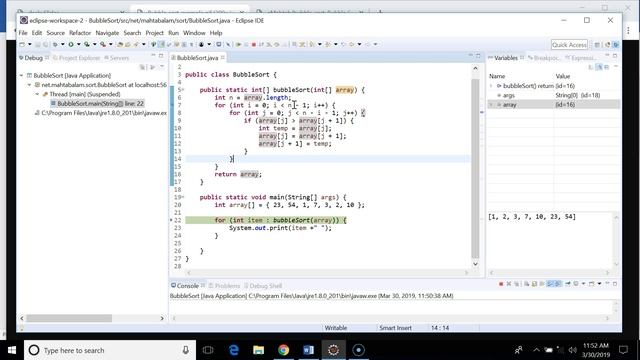The height and width of the screenshot is (360, 640).
Task: Click the editor vertical scrollbar thumb
Action: (x=475, y=168)
